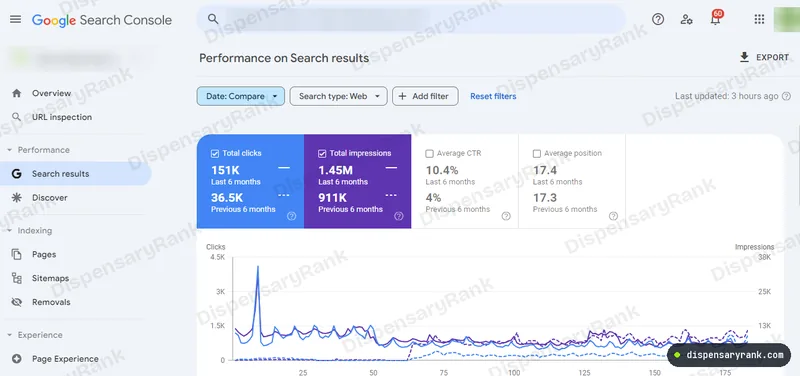
Task: Click 151K total clicks value
Action: click(x=225, y=170)
